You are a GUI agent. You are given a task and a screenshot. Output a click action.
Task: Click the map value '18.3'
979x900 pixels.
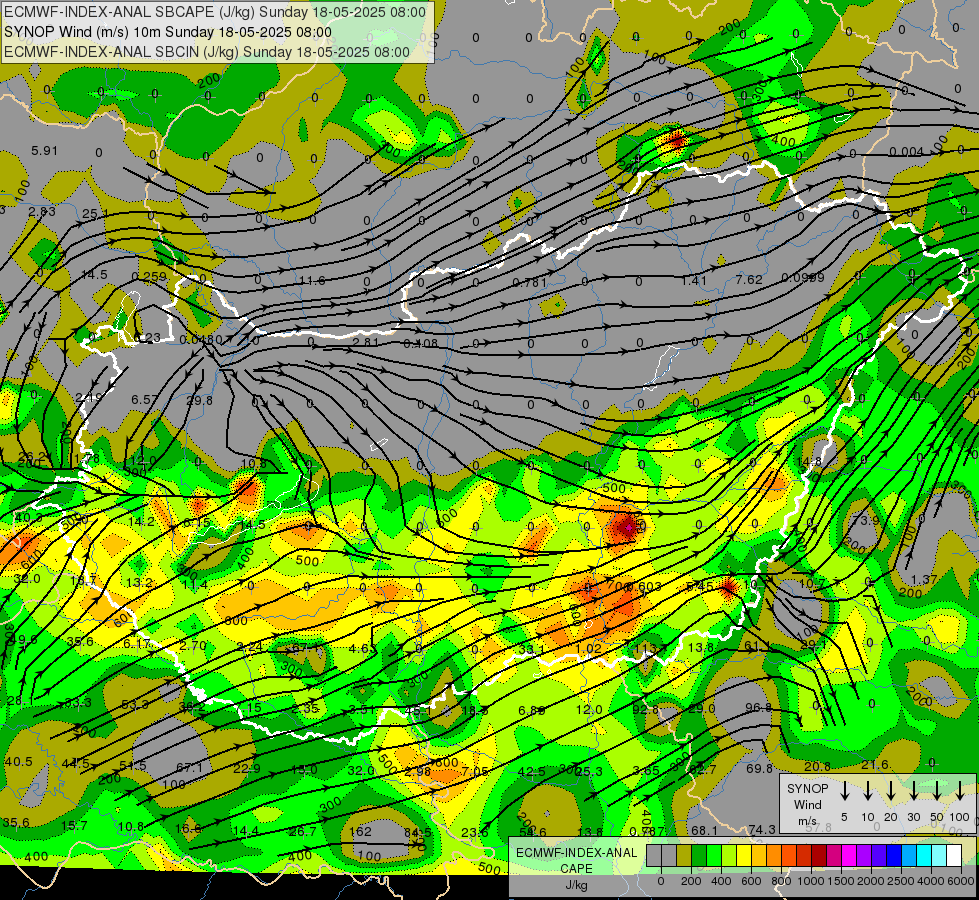[475, 710]
